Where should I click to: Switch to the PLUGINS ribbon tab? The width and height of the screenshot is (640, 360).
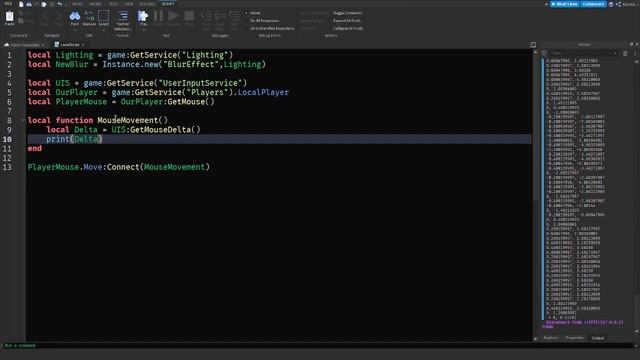pos(147,4)
